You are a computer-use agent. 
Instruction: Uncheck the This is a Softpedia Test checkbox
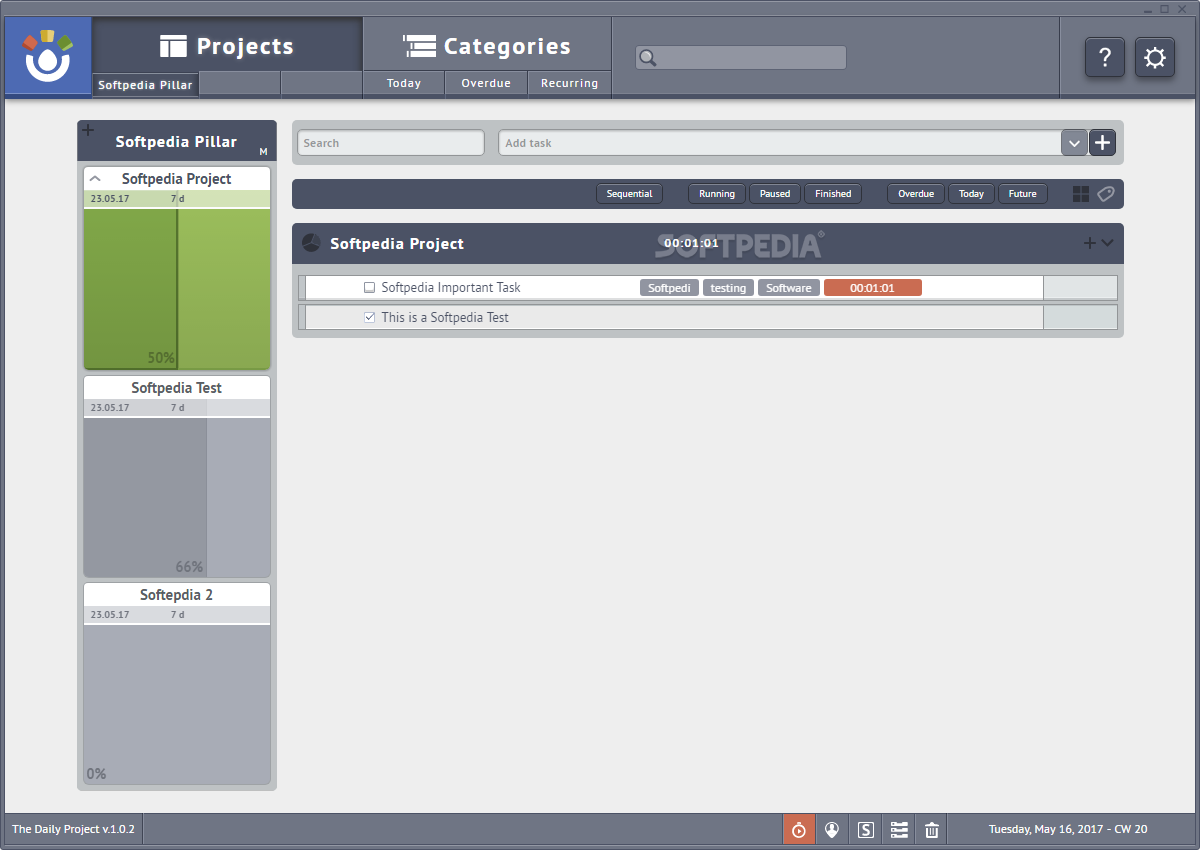(x=369, y=318)
